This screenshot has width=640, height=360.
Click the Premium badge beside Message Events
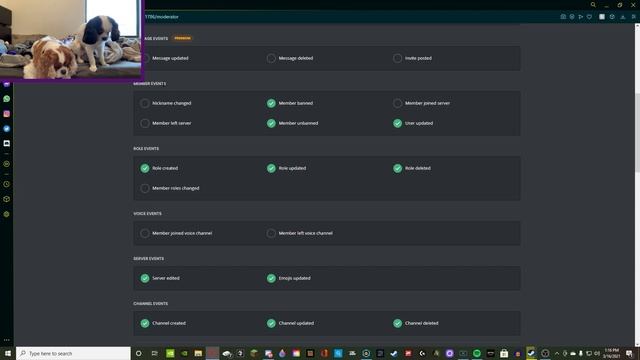coord(182,38)
